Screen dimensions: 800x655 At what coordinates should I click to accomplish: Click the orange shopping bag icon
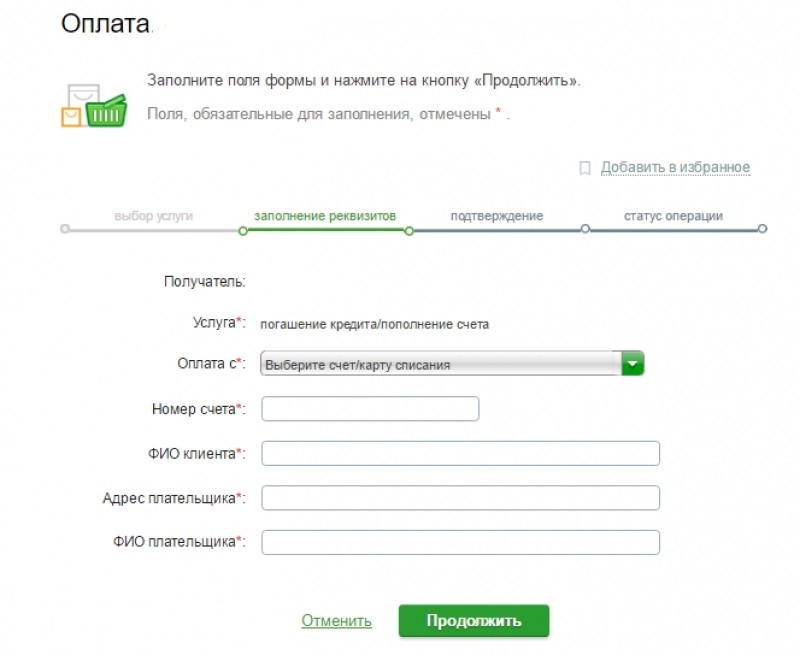[x=71, y=117]
